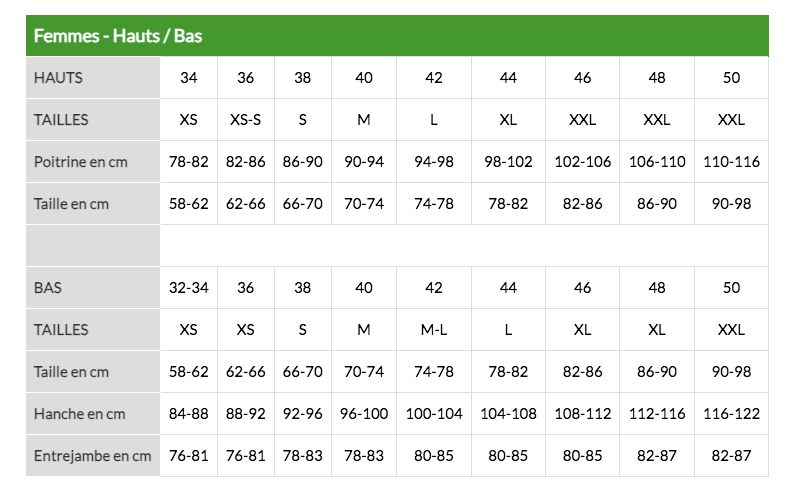This screenshot has height=500, width=811.
Task: Click the 102-106 chest measurement cell
Action: tap(582, 162)
